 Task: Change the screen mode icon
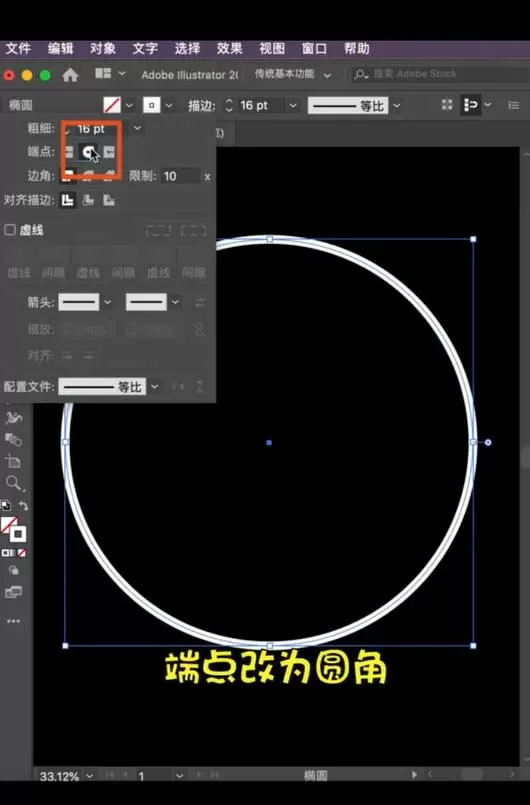click(13, 592)
